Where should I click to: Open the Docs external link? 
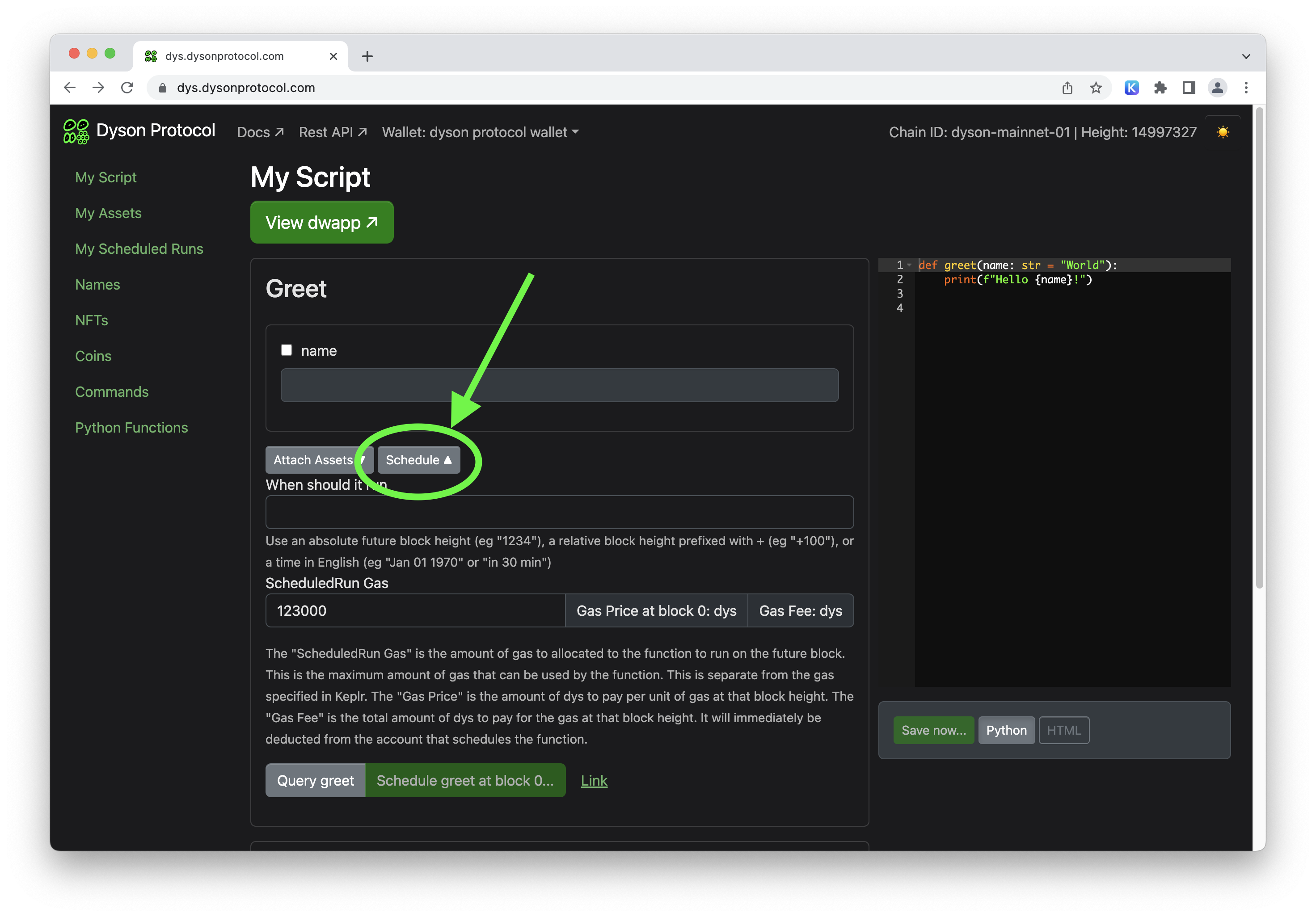pos(261,132)
